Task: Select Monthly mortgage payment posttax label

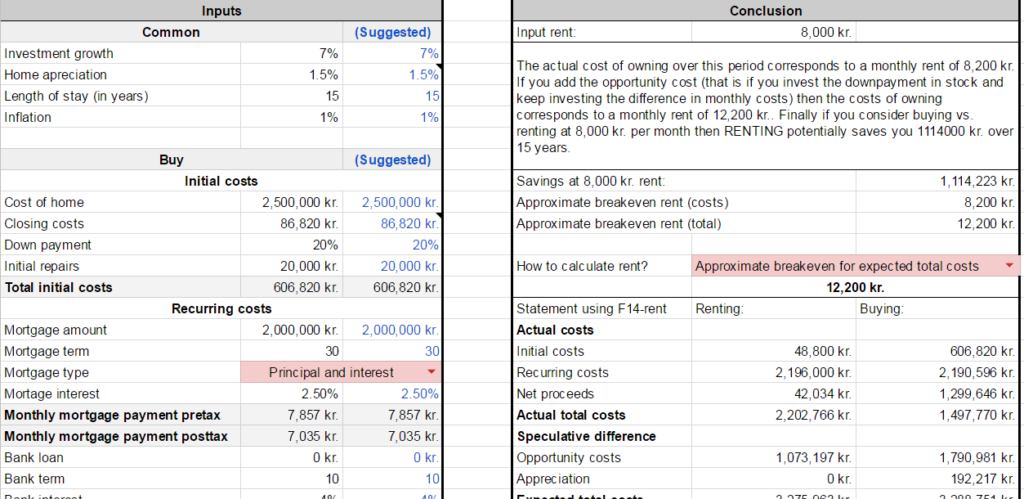Action: (x=120, y=436)
